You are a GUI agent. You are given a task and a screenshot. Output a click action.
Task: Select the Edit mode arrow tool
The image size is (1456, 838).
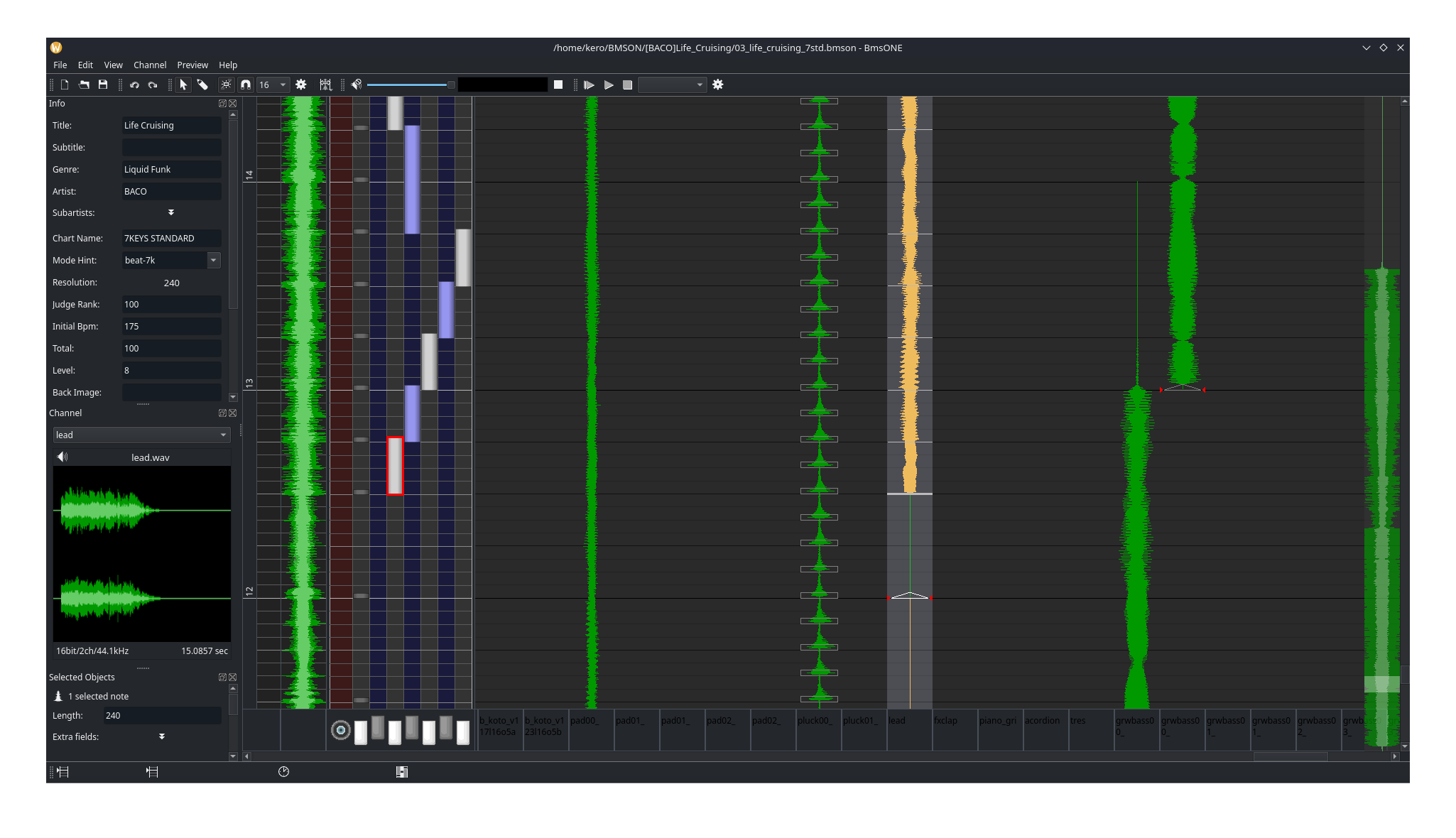click(183, 85)
